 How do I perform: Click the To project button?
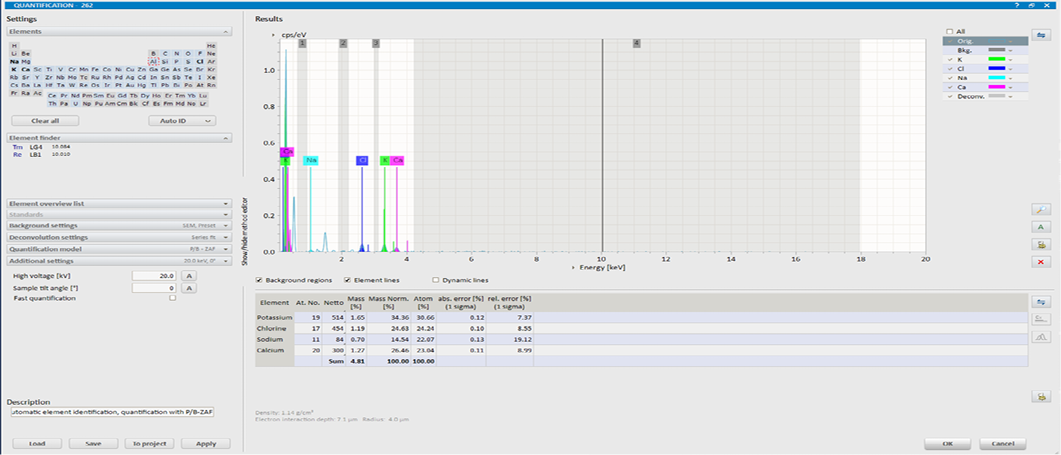[x=149, y=443]
